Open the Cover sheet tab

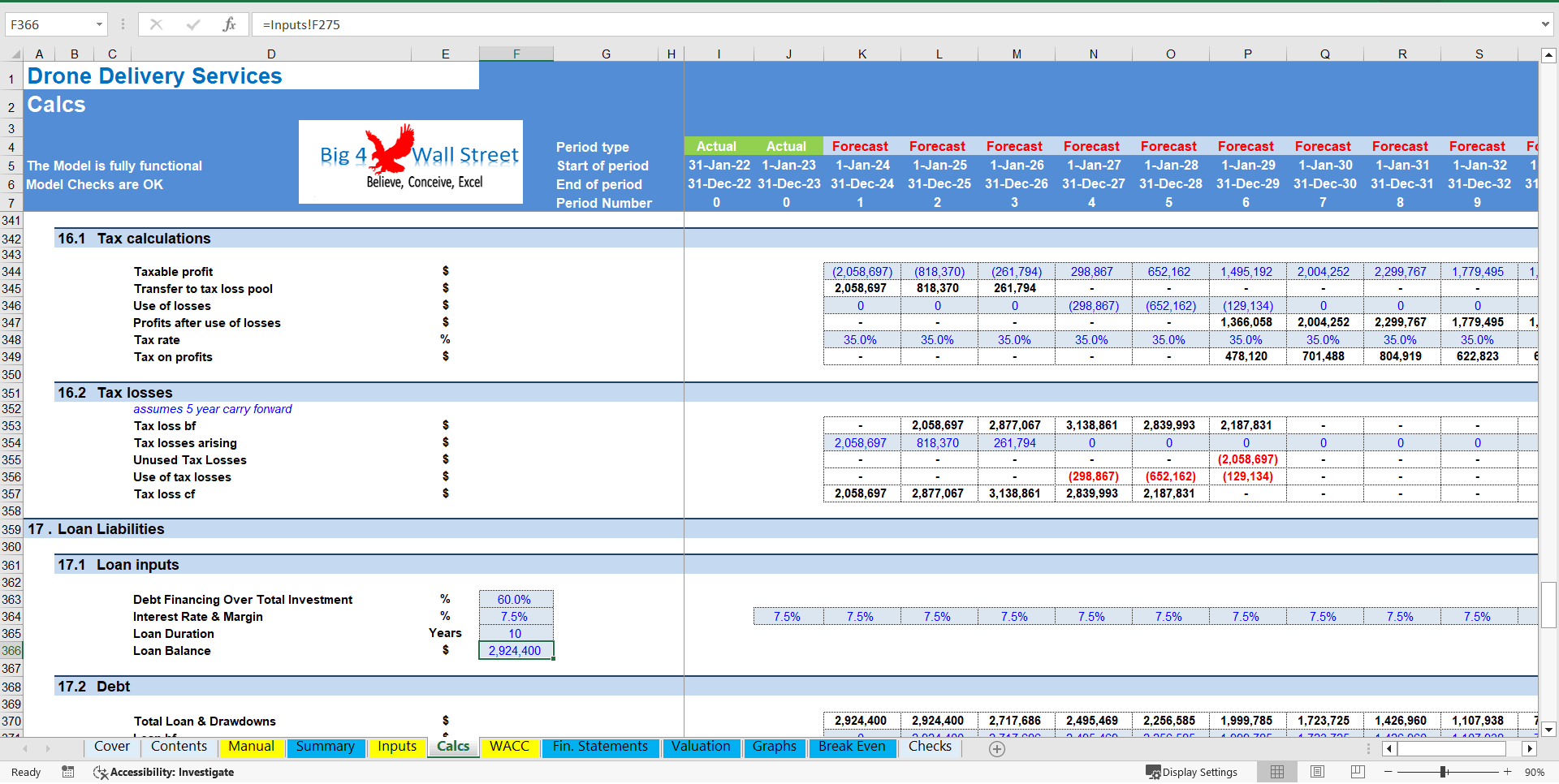coord(112,747)
